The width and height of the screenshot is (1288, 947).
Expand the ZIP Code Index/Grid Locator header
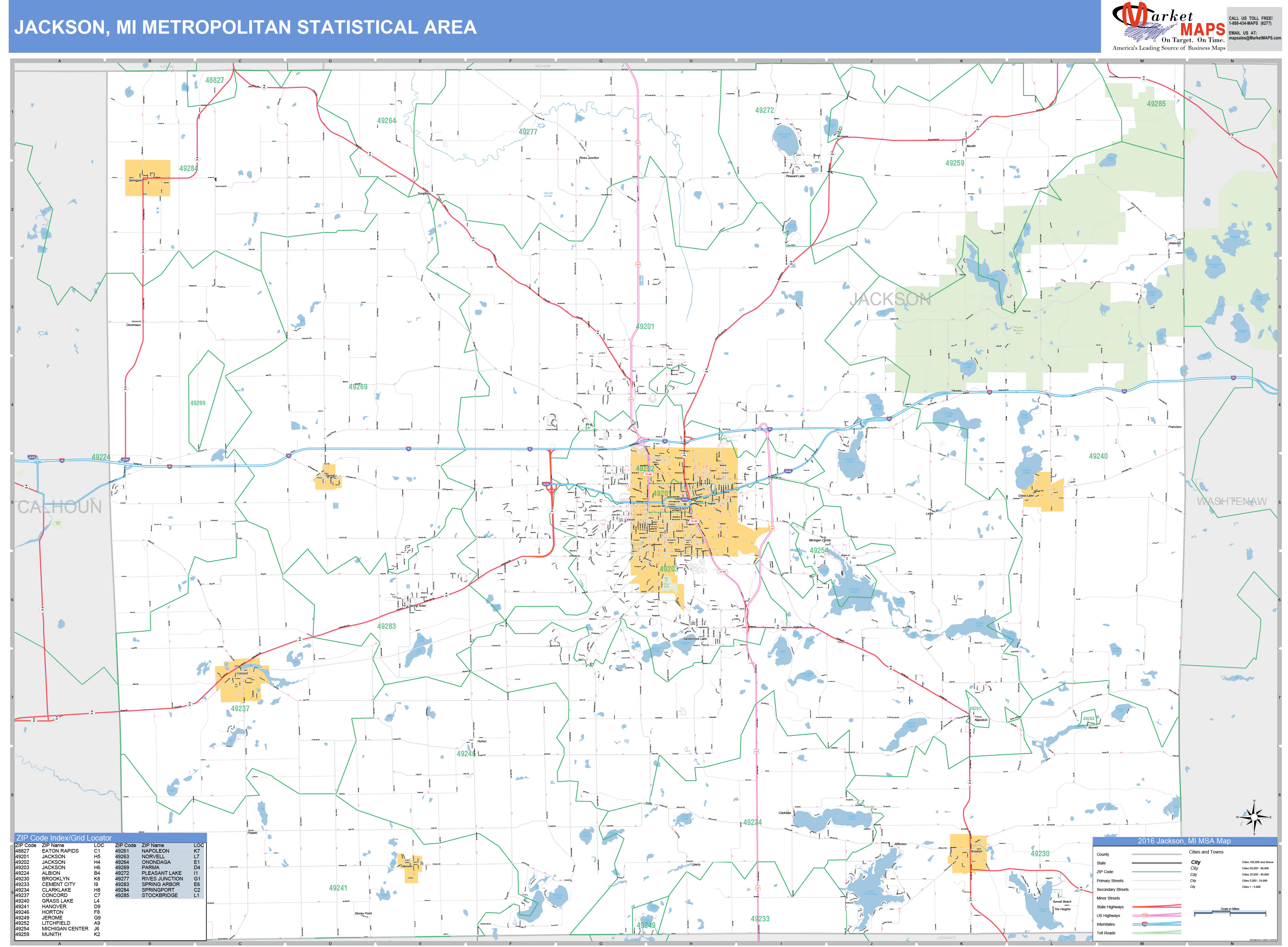[x=64, y=838]
